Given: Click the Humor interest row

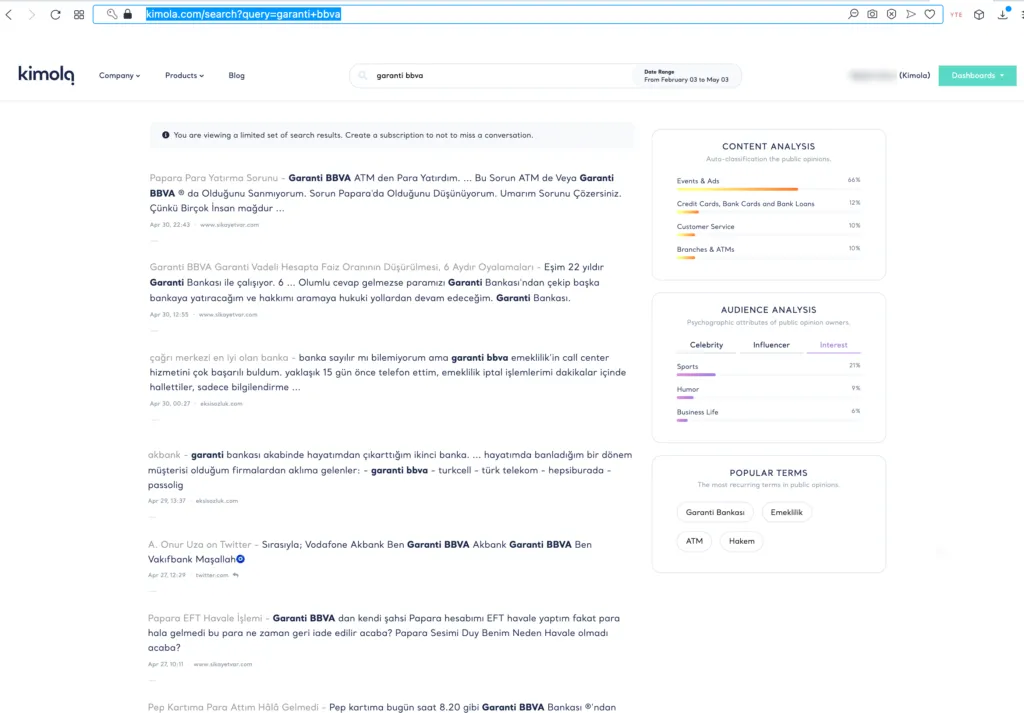Looking at the screenshot, I should [x=769, y=391].
